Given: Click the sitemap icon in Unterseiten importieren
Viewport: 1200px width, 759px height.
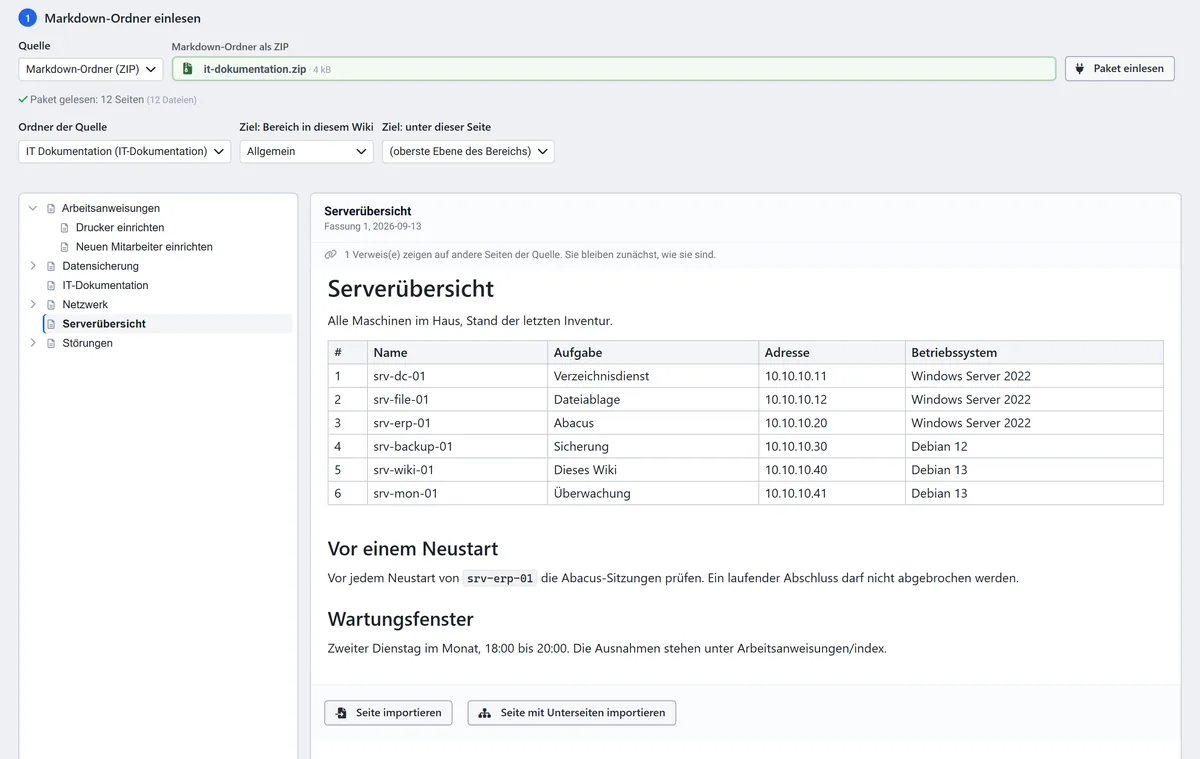Looking at the screenshot, I should point(485,713).
